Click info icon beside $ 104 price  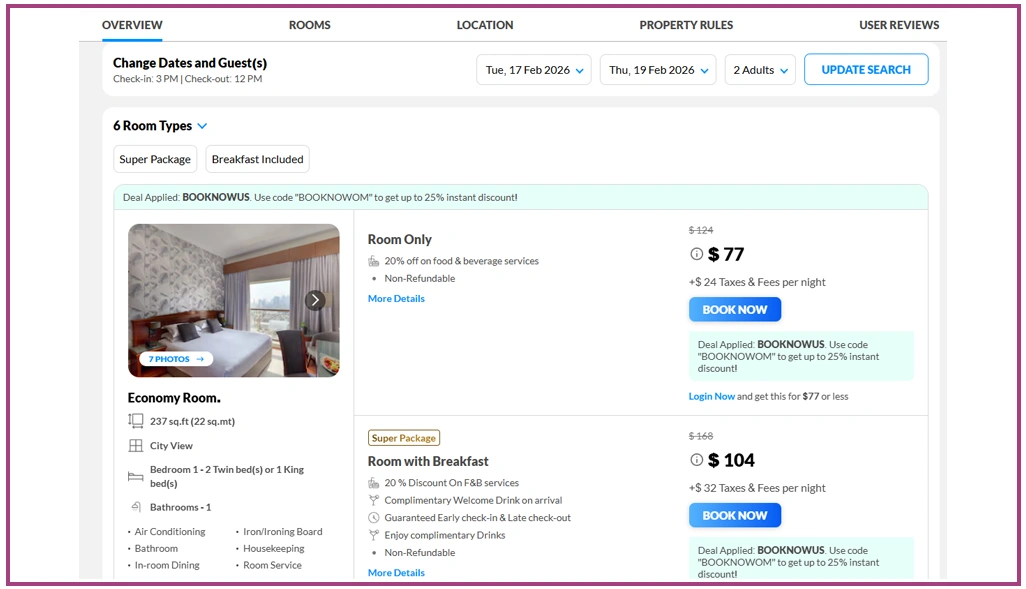[696, 460]
